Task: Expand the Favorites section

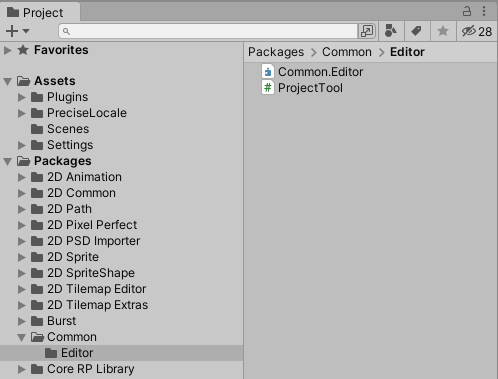Action: tap(7, 50)
